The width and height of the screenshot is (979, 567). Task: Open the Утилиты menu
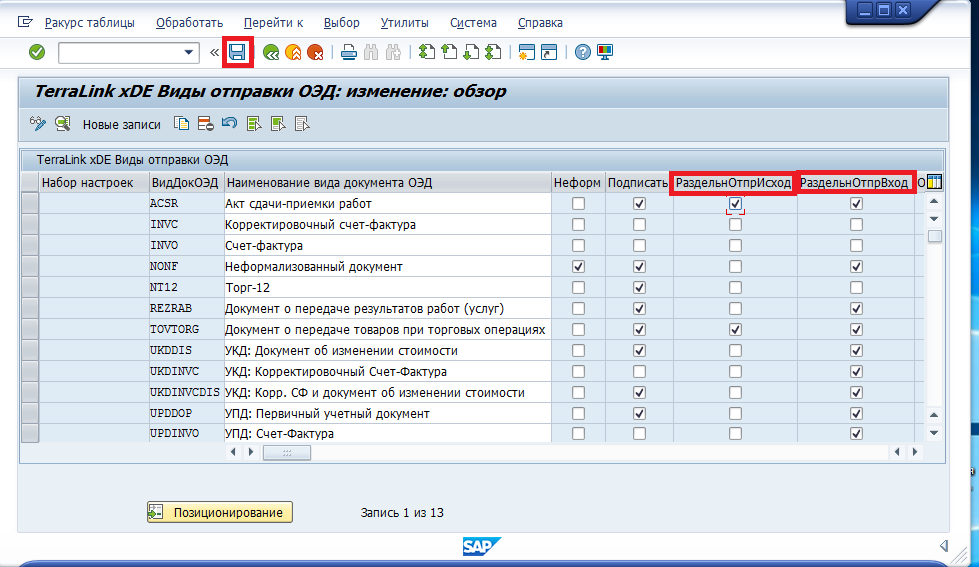[x=404, y=22]
